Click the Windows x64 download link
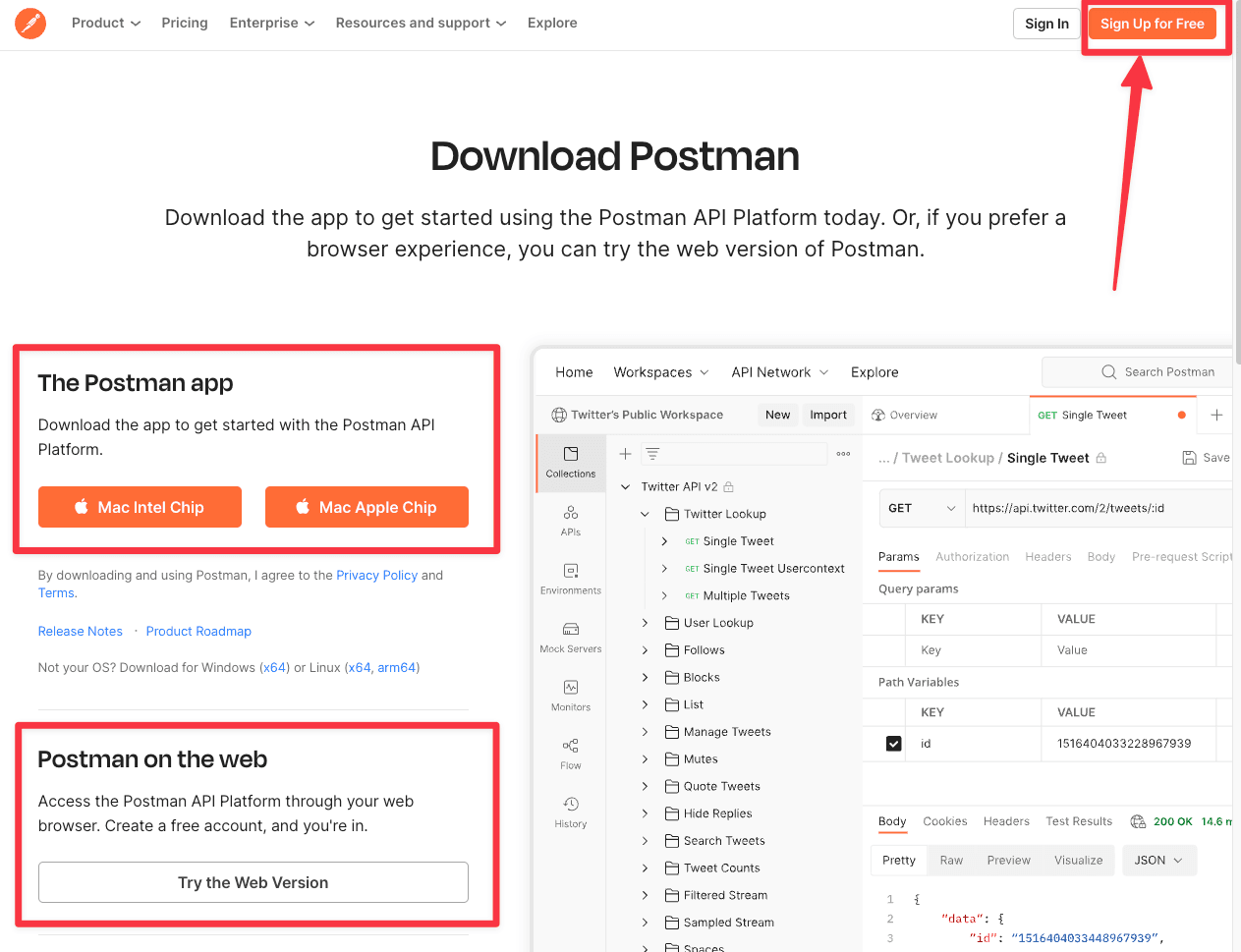 [x=274, y=668]
